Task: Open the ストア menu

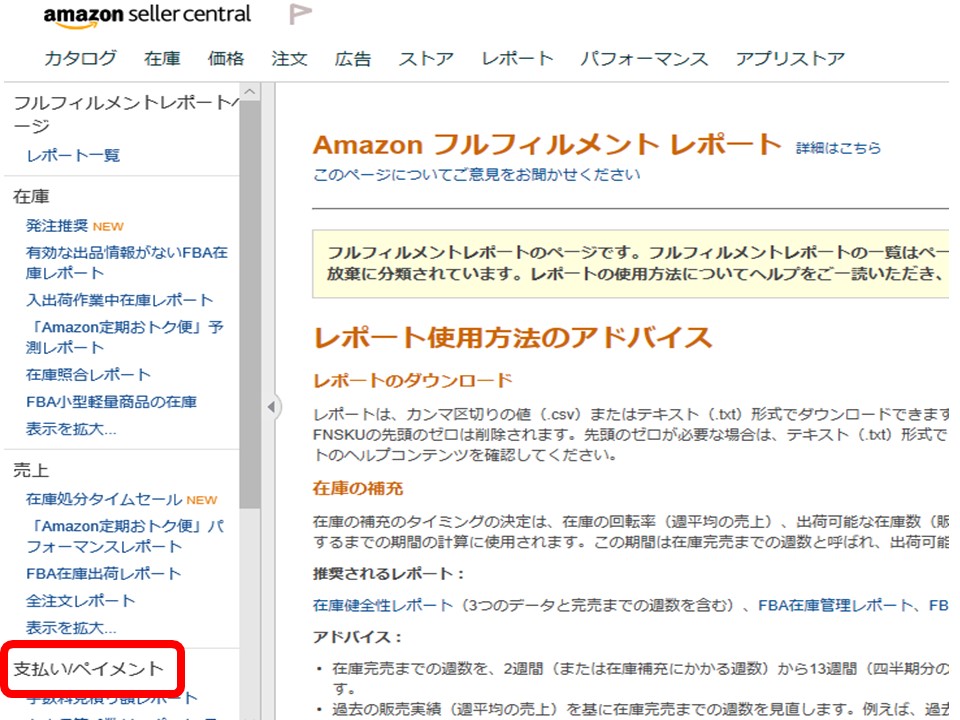Action: coord(426,58)
